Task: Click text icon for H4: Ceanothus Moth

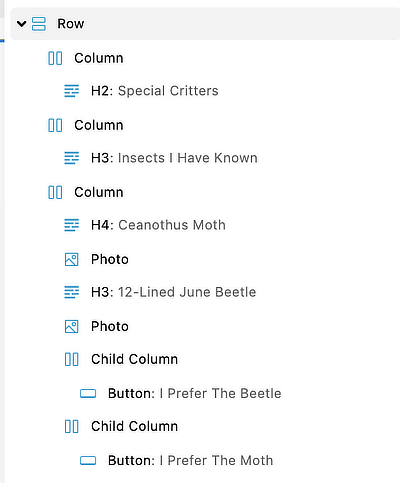Action: coord(72,225)
